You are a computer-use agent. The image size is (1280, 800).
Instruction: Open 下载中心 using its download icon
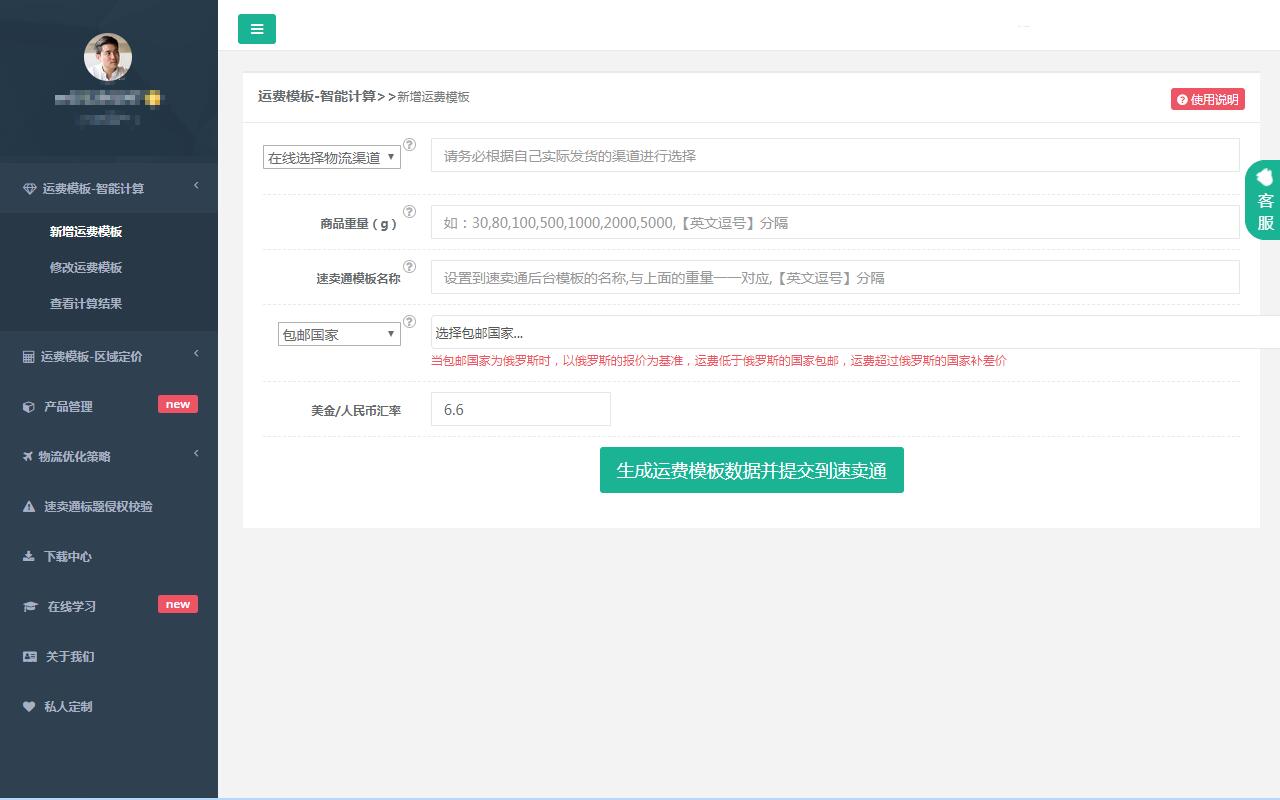point(29,557)
